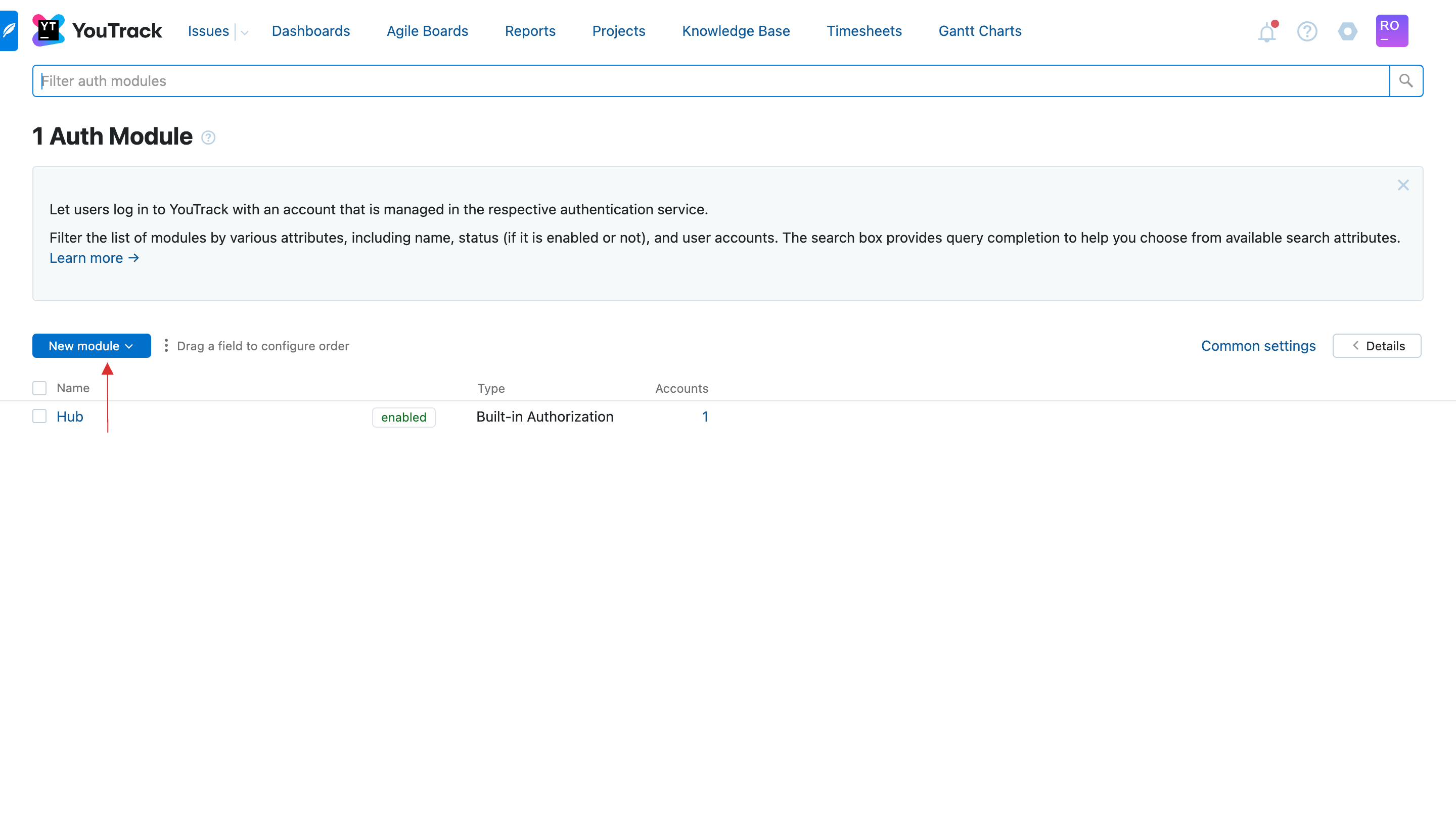Click the Hub accounts count 1
The image size is (1456, 830).
pos(705,417)
